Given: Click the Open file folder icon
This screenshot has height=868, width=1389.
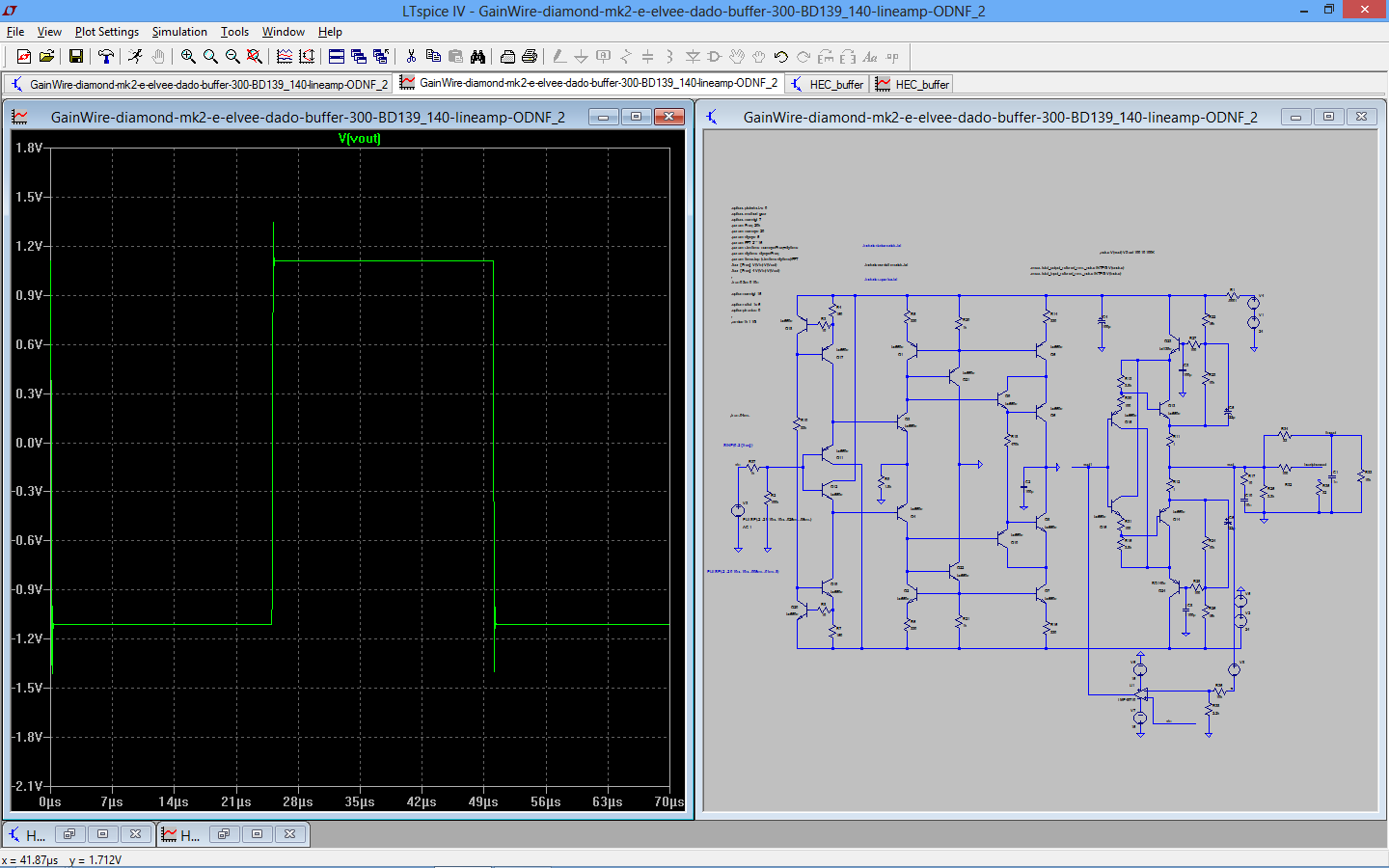Looking at the screenshot, I should [x=46, y=57].
